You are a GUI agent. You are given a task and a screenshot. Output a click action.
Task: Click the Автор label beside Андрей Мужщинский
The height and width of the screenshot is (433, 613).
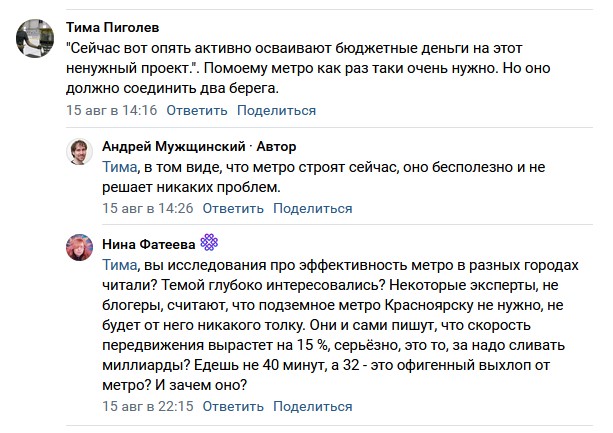276,146
